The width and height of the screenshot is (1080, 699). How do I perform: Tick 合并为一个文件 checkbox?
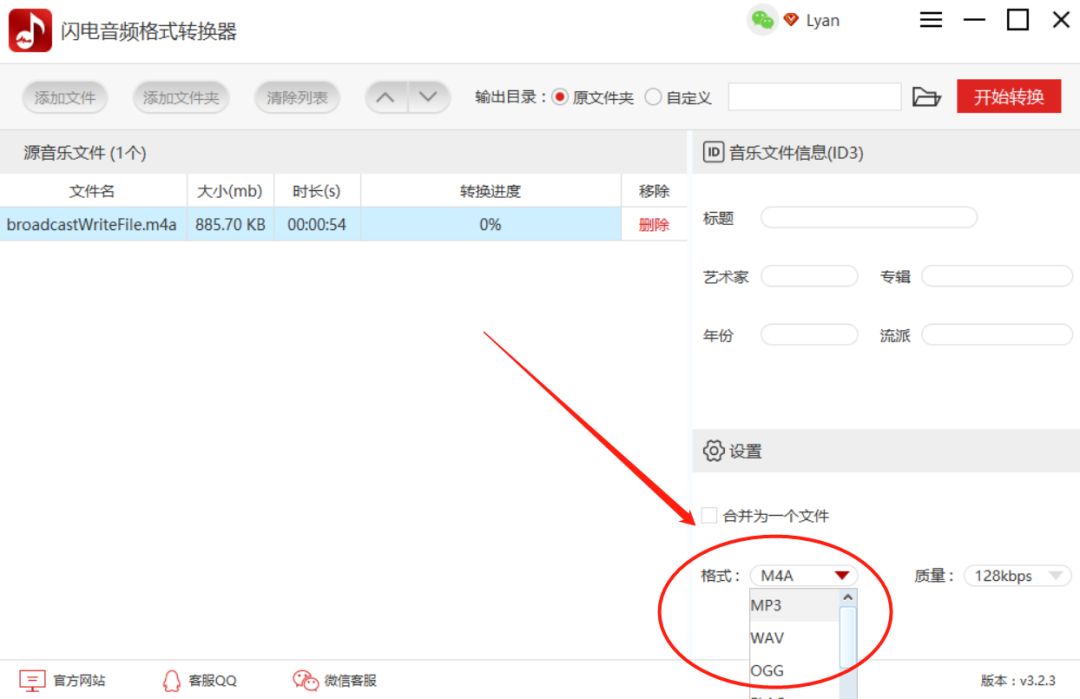click(709, 515)
